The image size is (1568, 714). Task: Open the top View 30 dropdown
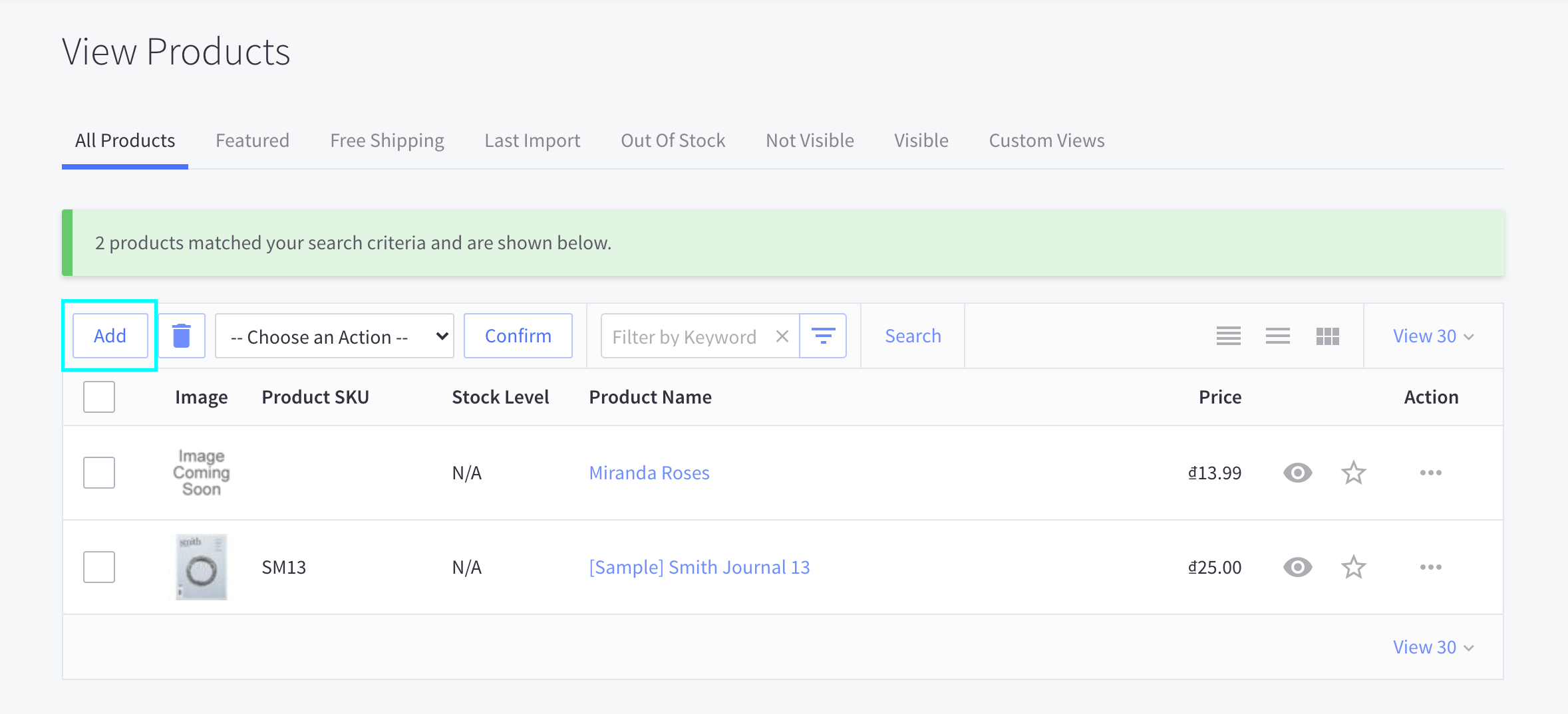(x=1433, y=336)
